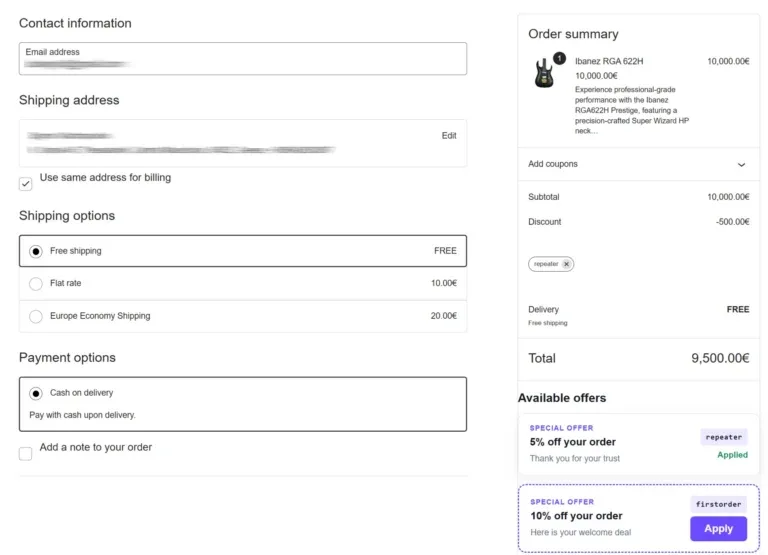The image size is (768, 555).
Task: Expand the Add coupons chevron
Action: click(x=741, y=165)
